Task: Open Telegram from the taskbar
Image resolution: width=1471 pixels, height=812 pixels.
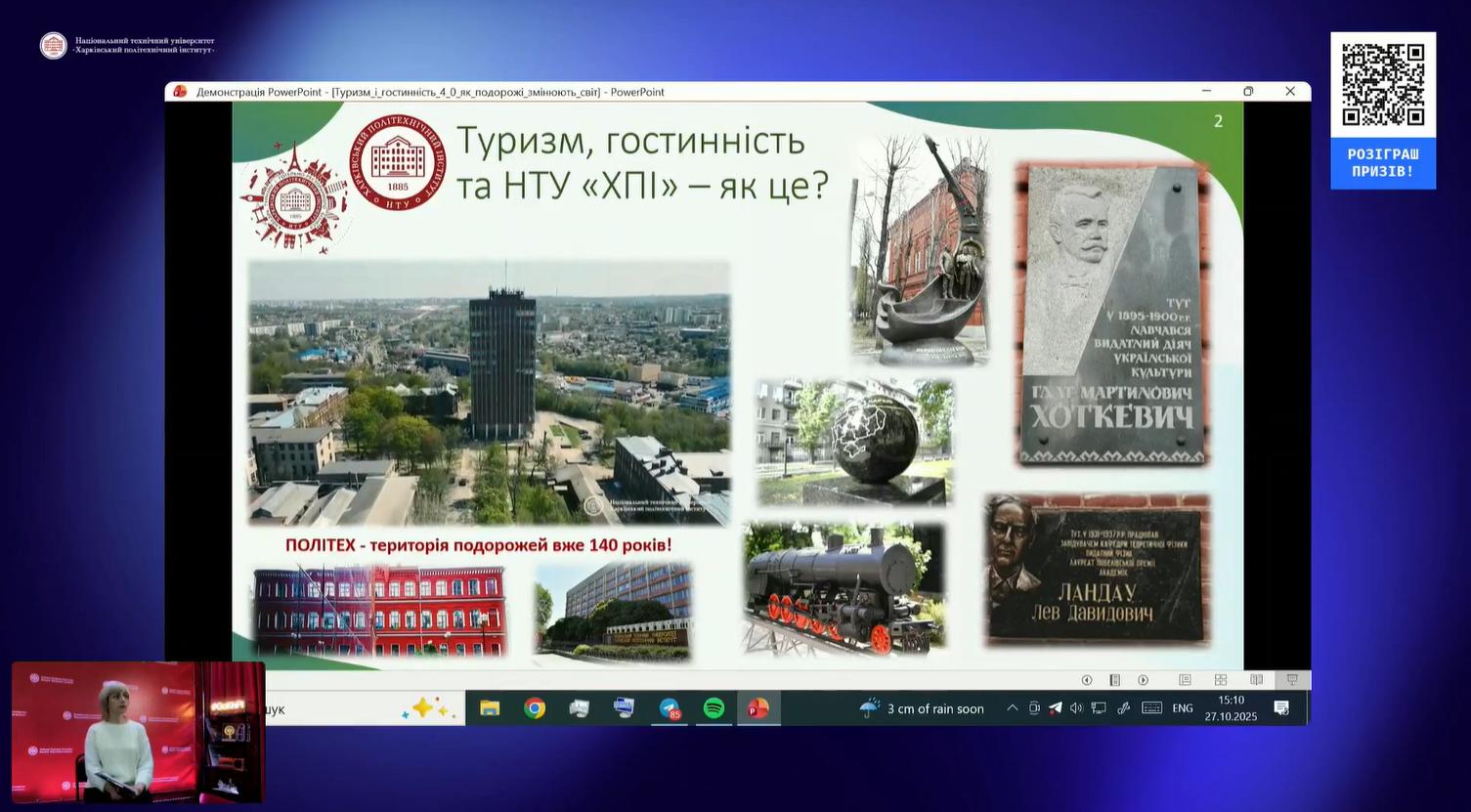Action: [670, 708]
